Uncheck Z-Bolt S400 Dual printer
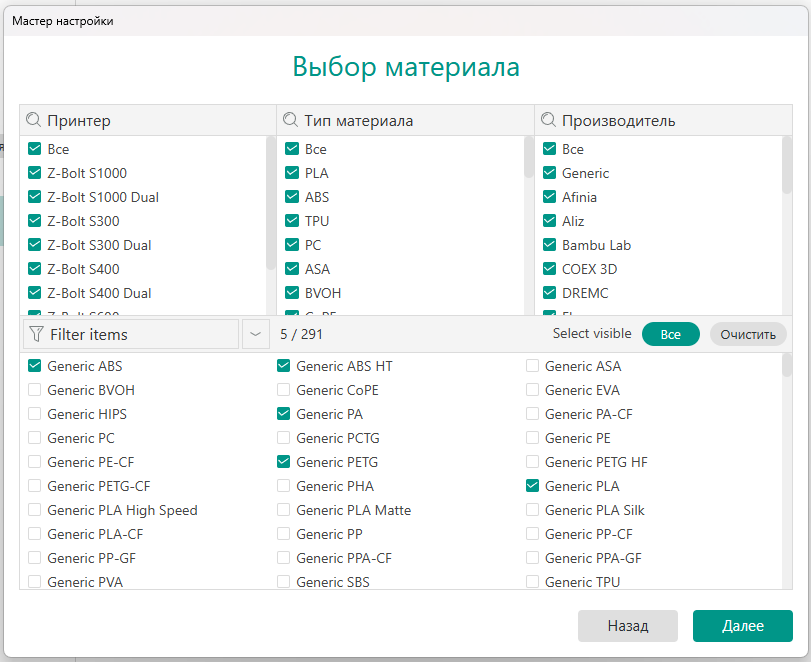Screen dimensions: 811x662 pyautogui.click(x=34, y=293)
